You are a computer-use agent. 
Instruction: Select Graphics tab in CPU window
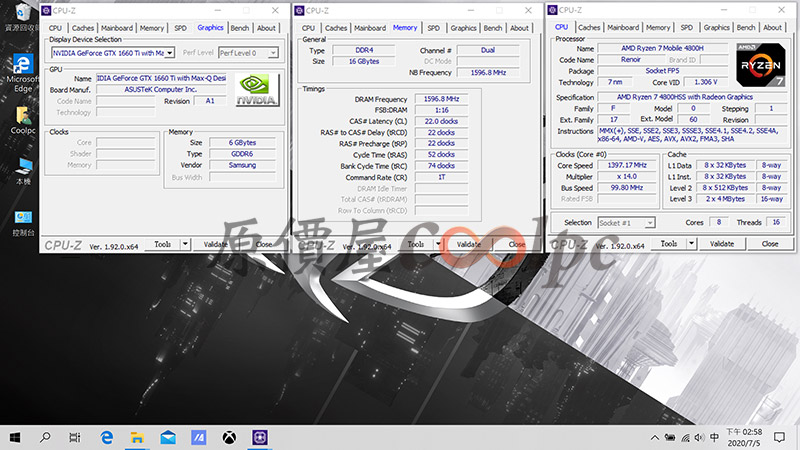click(x=716, y=28)
